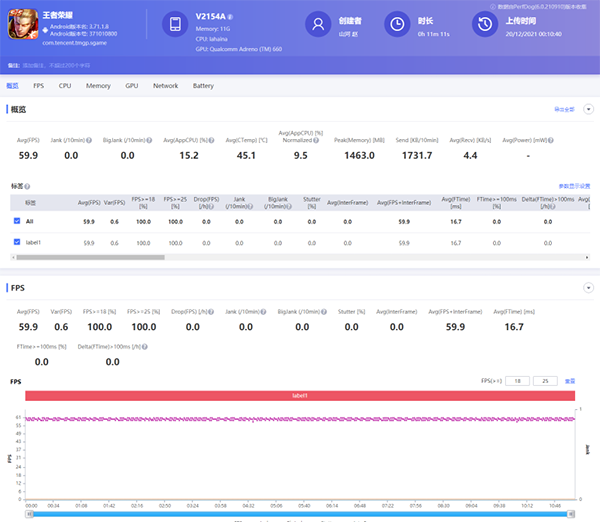Click help icon beside Avg(CTemp) metric
Screen dimensions: 600x522
[271, 140]
